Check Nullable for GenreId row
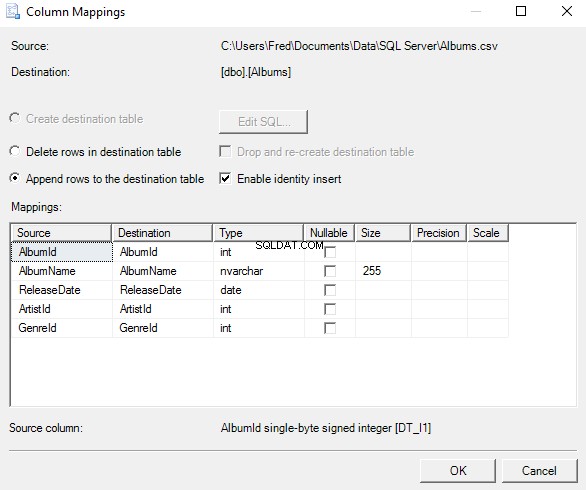 coord(330,328)
